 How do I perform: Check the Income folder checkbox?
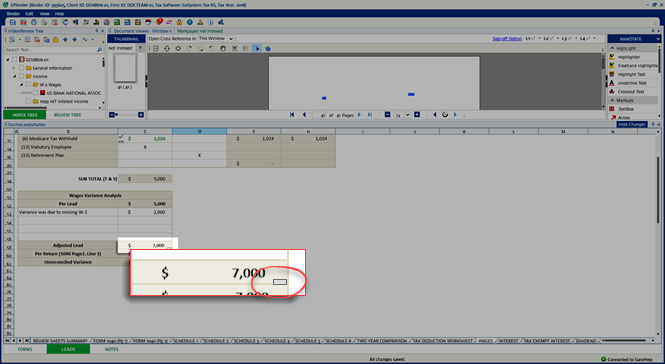pos(22,76)
